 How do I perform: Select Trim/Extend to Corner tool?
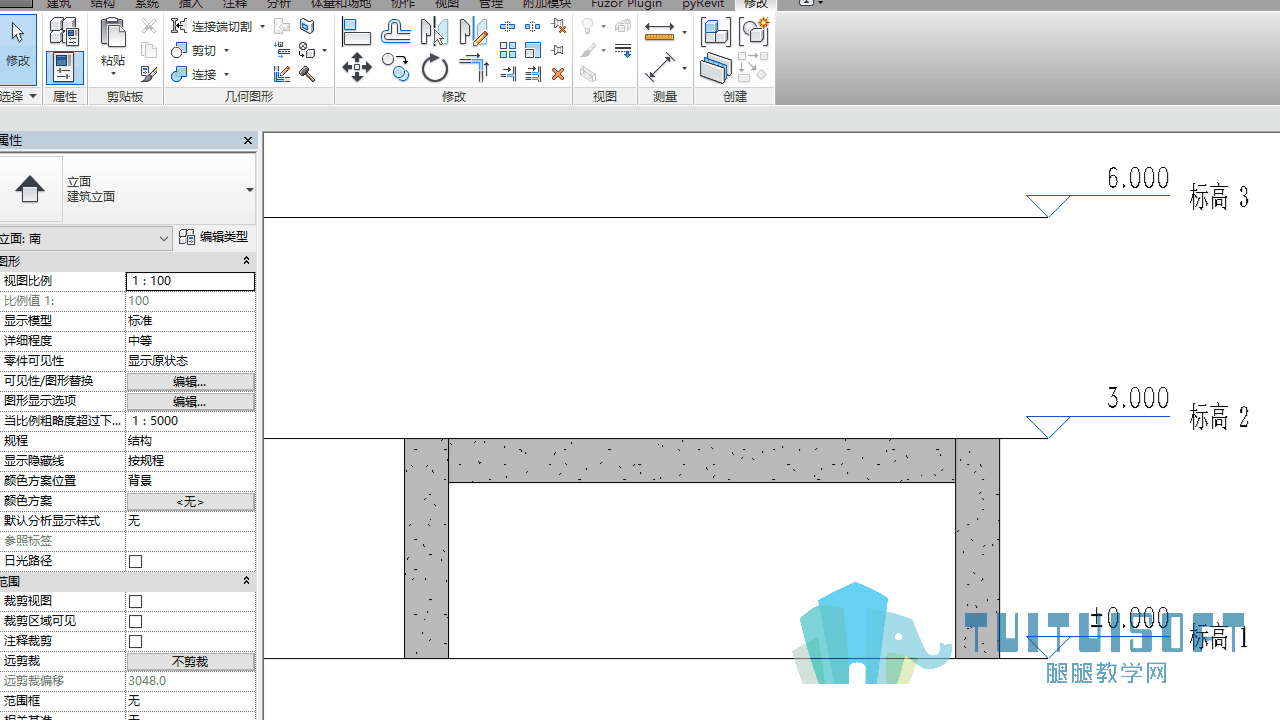coord(473,68)
